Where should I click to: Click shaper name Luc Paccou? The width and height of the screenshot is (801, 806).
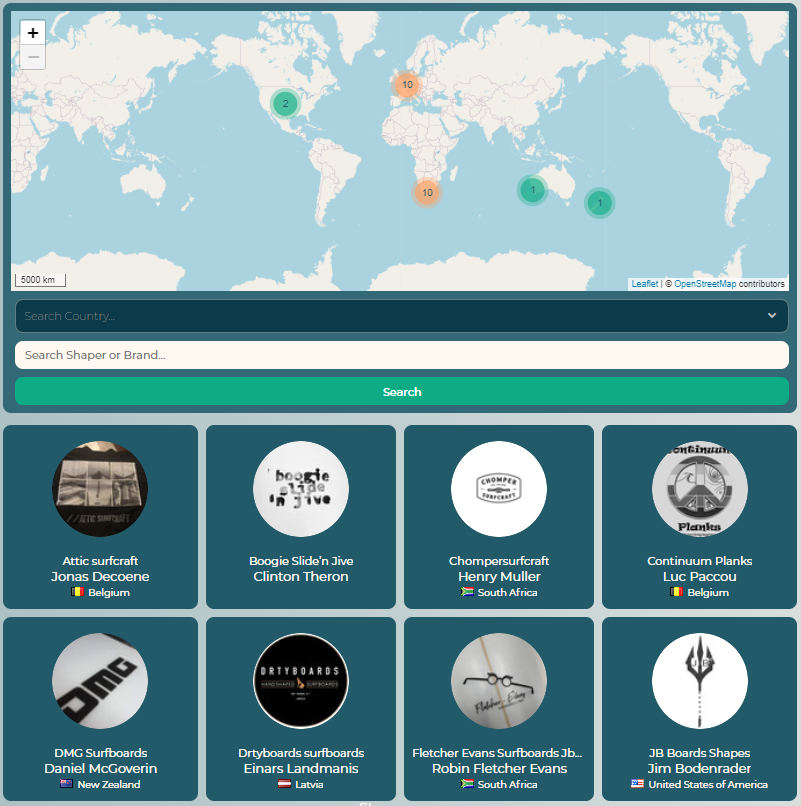click(700, 577)
